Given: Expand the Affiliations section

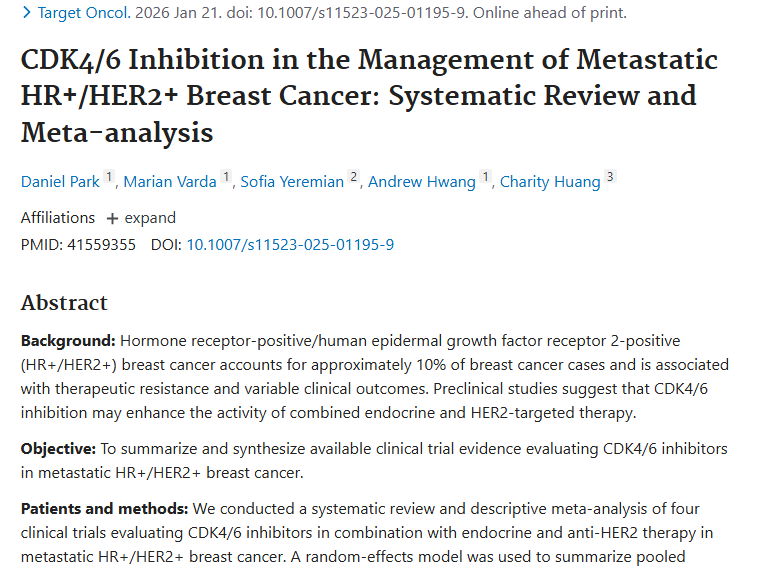Looking at the screenshot, I should (x=141, y=218).
